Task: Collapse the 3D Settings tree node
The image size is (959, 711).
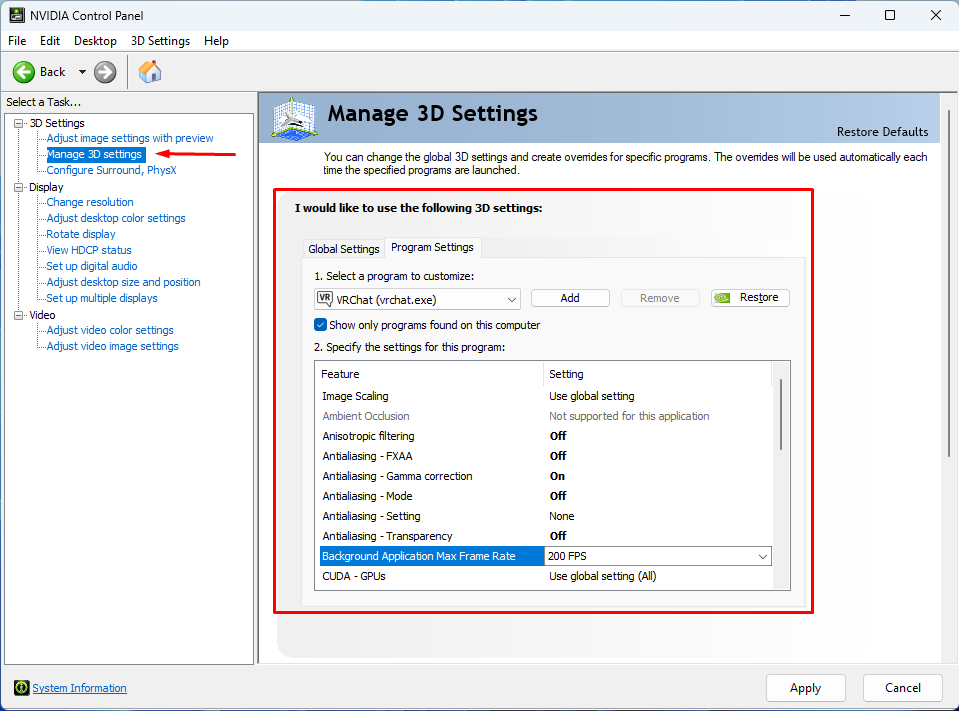Action: click(18, 123)
